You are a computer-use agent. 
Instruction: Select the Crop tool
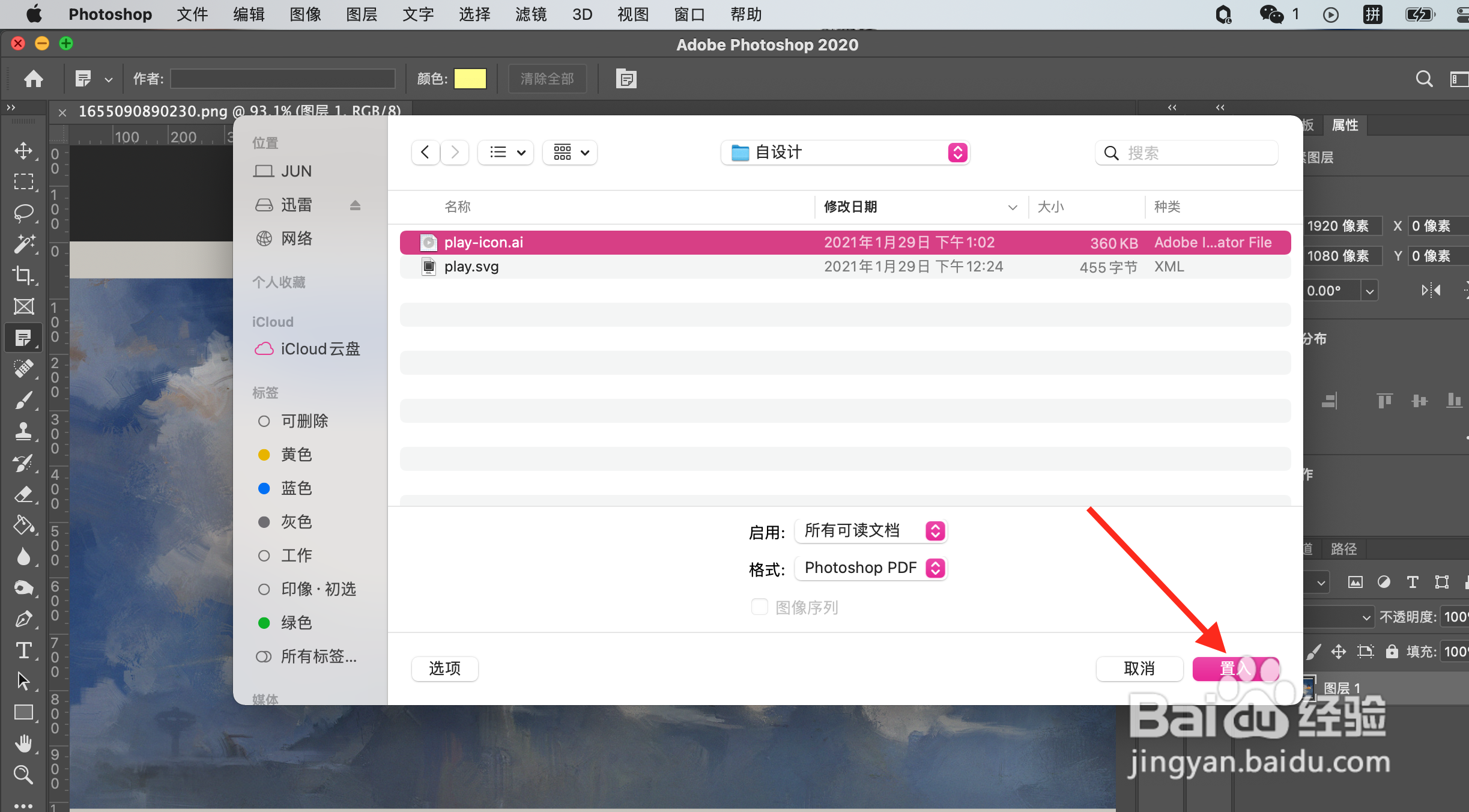pyautogui.click(x=23, y=275)
